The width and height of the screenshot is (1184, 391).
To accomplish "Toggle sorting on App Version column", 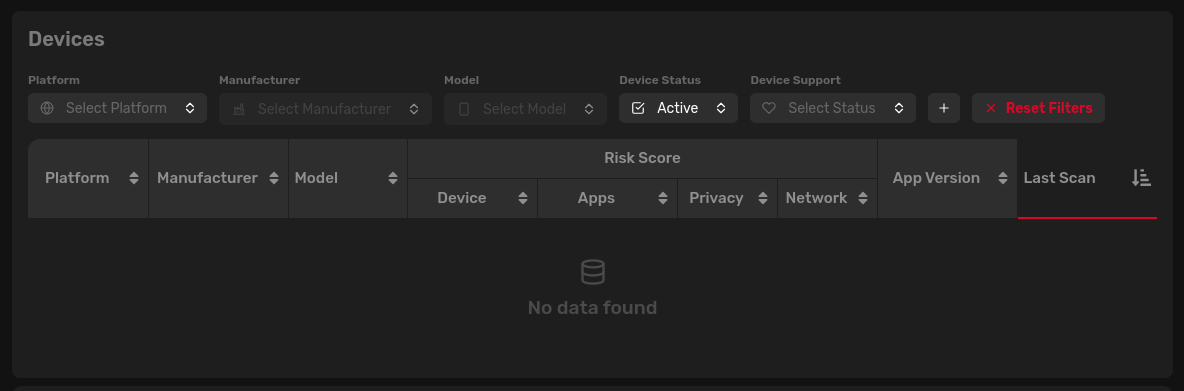I will point(1003,178).
